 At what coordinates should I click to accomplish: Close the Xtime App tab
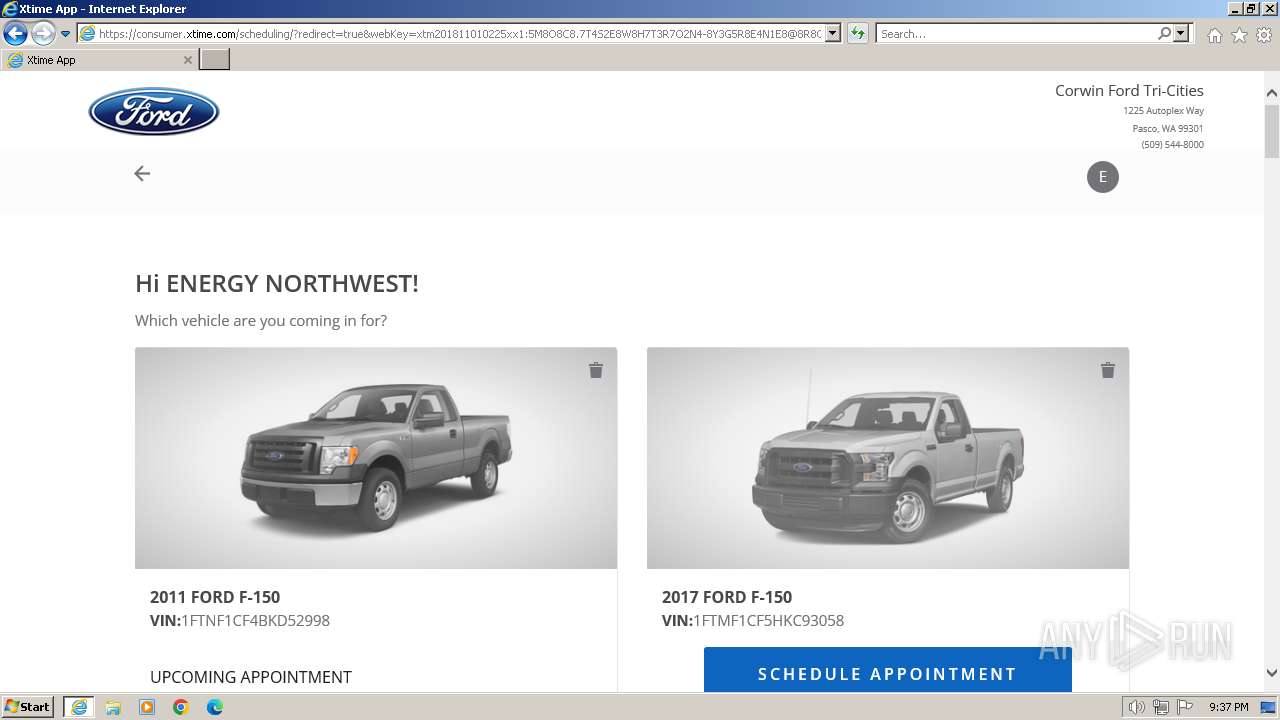point(187,60)
